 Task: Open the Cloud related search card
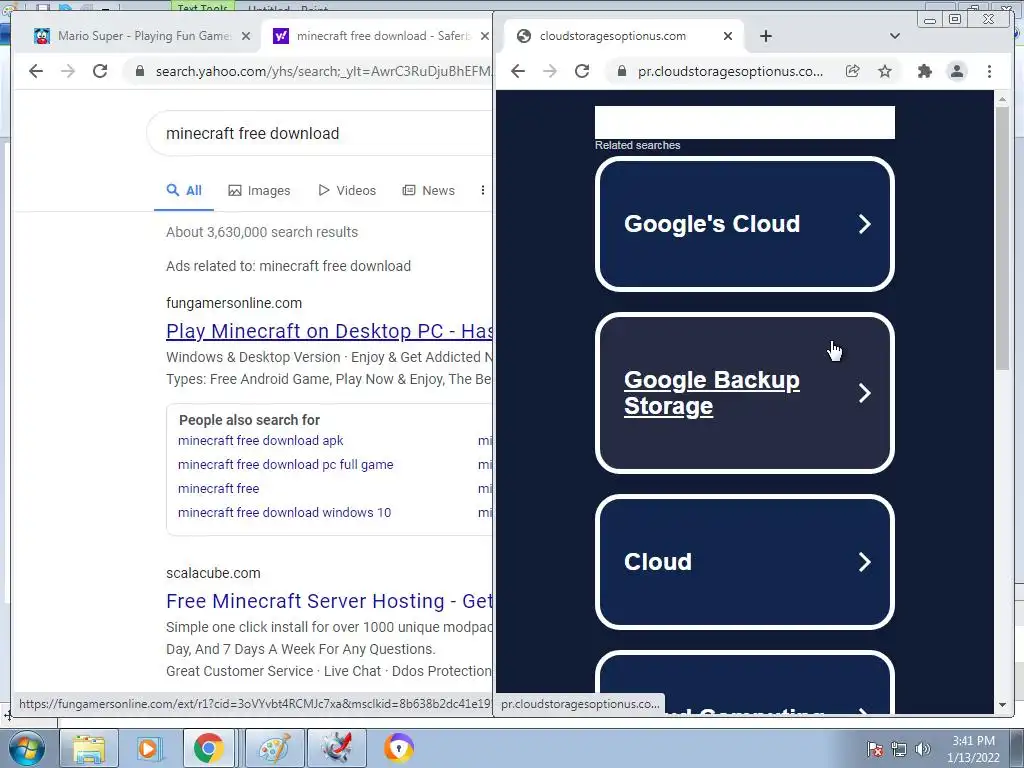(744, 562)
